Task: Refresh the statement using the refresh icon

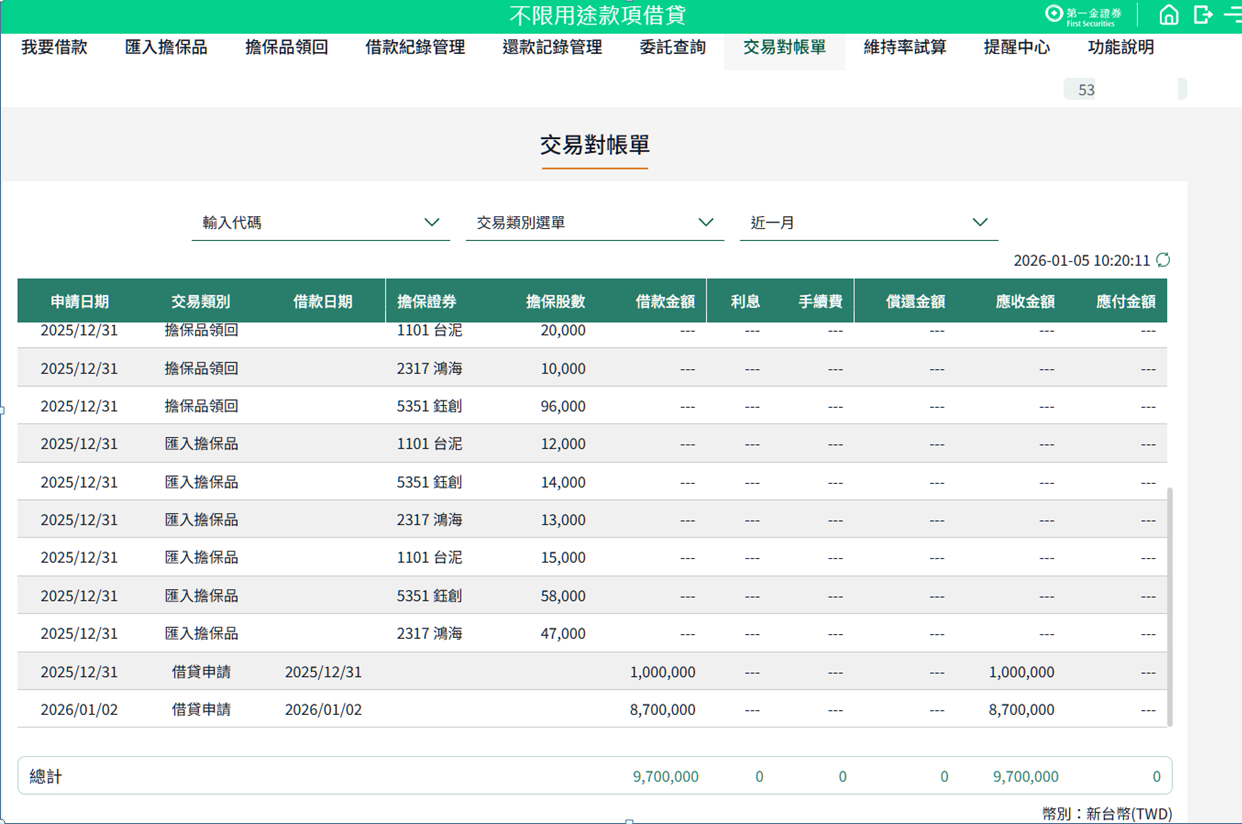Action: 1163,260
